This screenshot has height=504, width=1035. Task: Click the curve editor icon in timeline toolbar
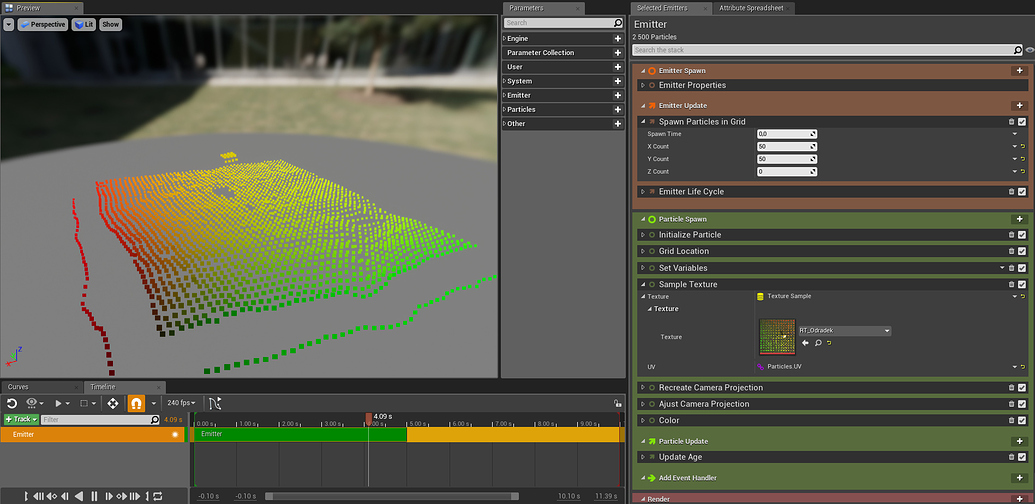(215, 403)
